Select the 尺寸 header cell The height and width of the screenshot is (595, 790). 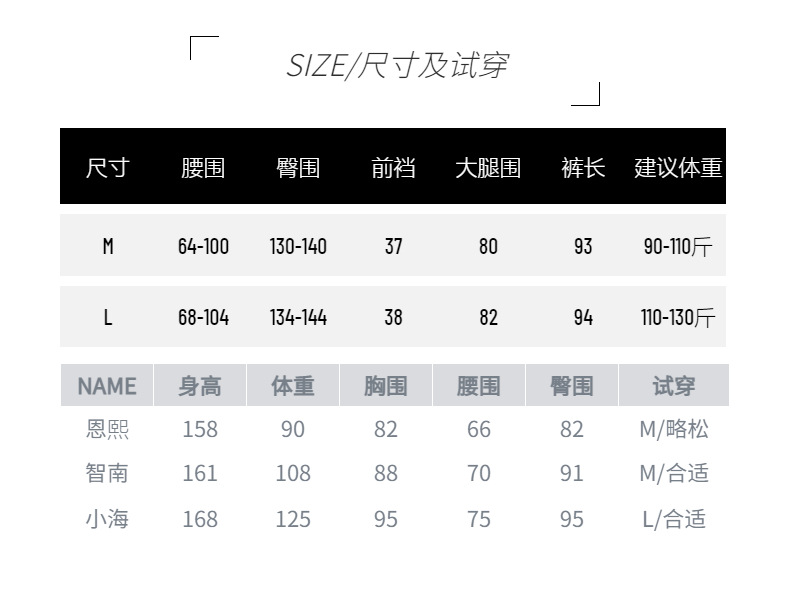107,168
